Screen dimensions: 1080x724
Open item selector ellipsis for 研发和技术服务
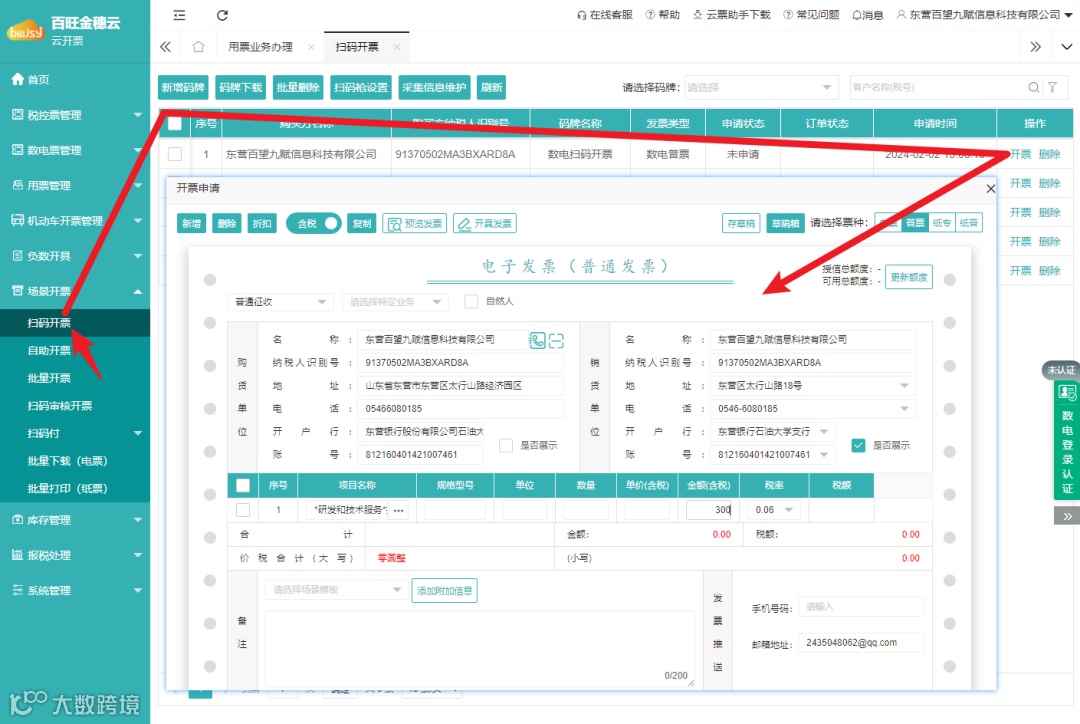[399, 510]
